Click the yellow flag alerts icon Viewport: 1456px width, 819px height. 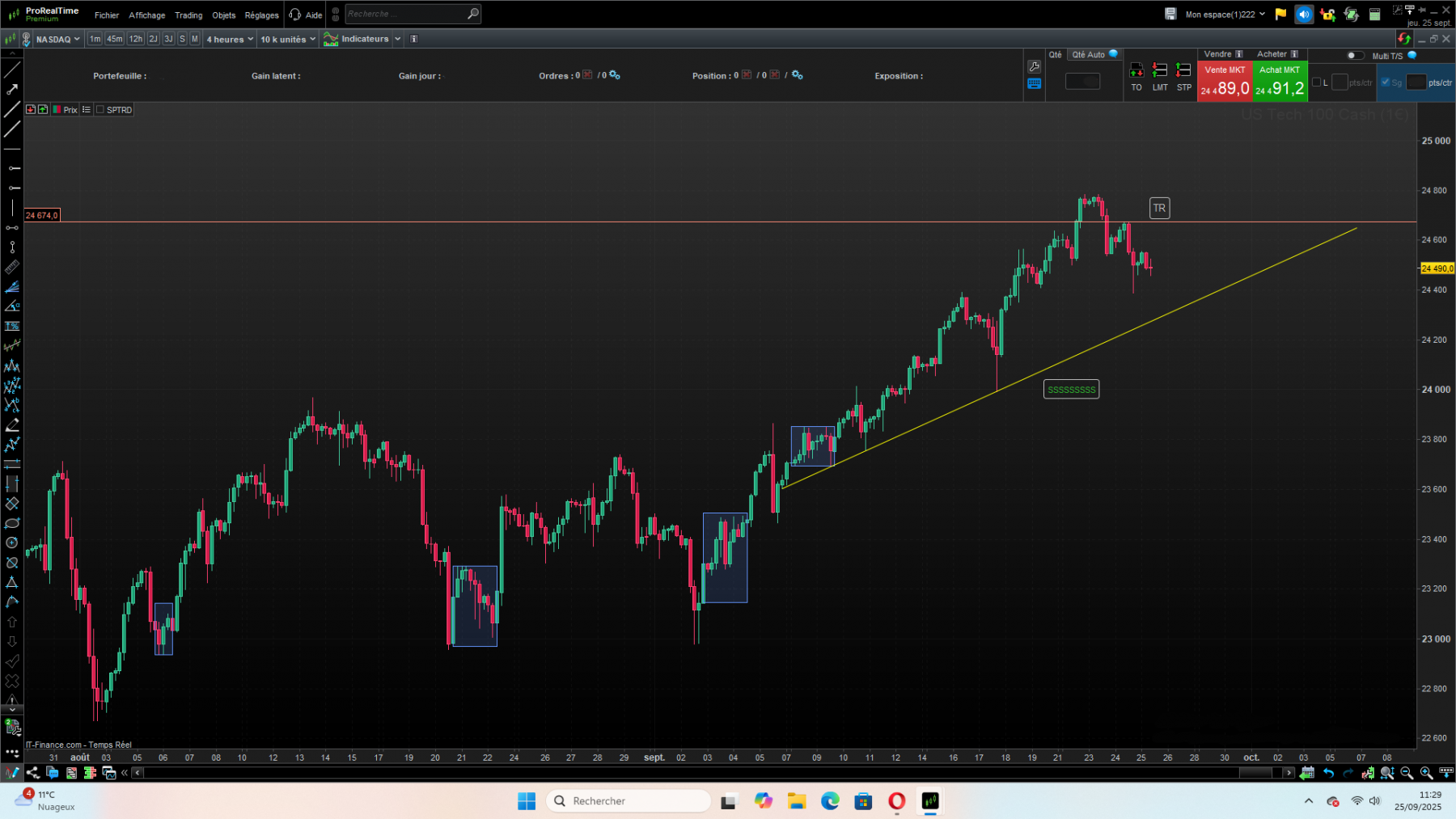tap(1280, 14)
